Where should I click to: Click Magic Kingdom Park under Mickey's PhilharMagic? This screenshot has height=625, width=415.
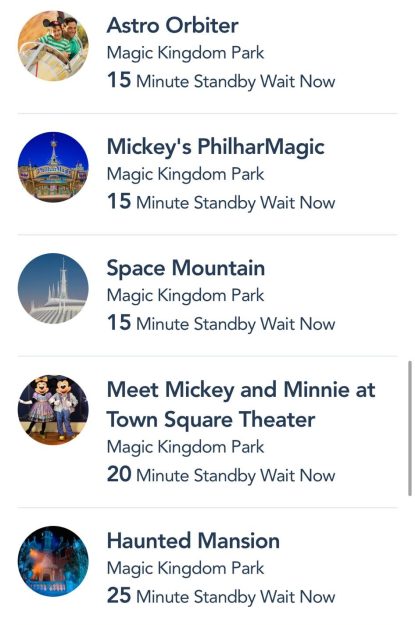tap(185, 175)
